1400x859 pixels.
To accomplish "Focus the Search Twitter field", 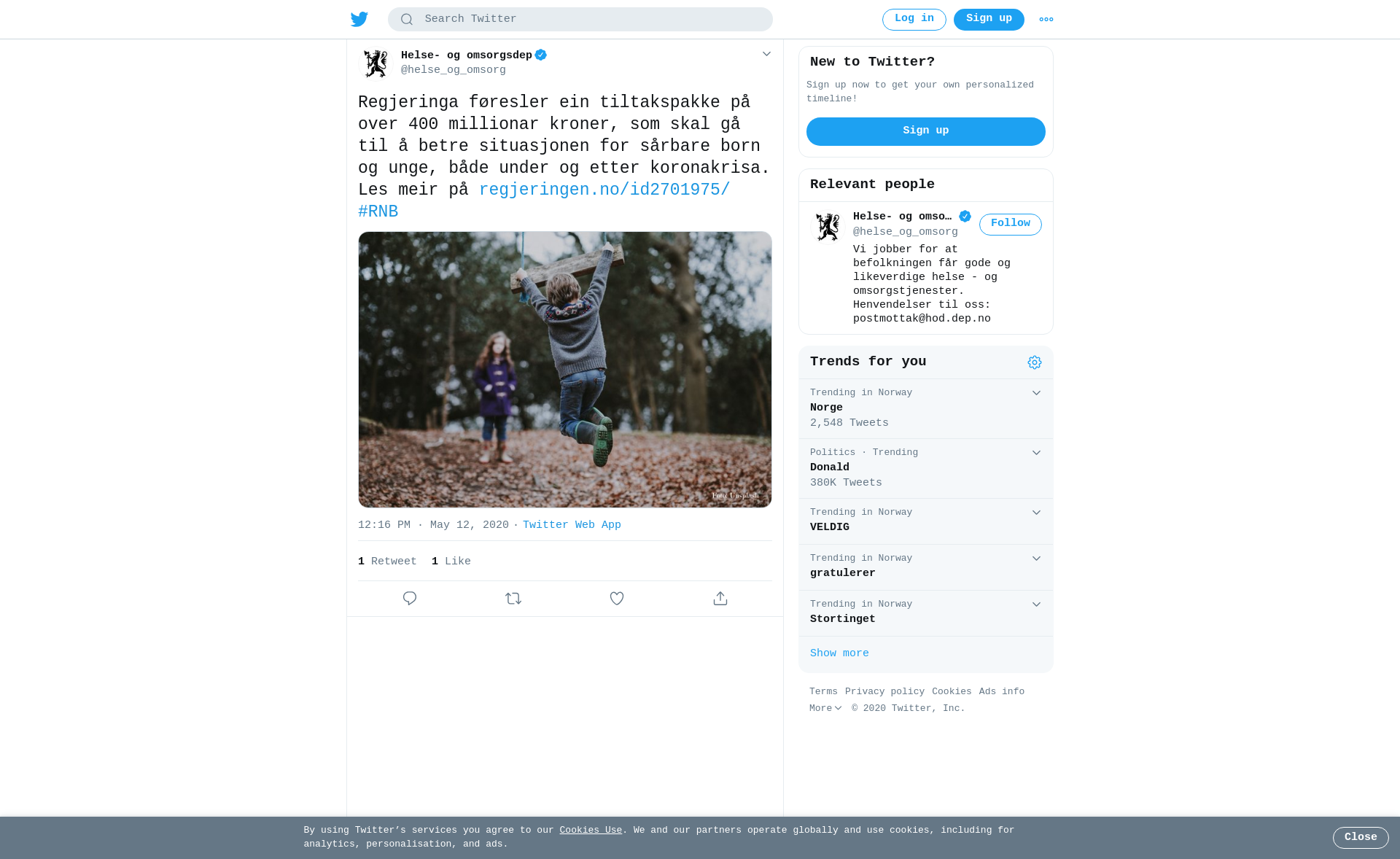I will [x=580, y=20].
